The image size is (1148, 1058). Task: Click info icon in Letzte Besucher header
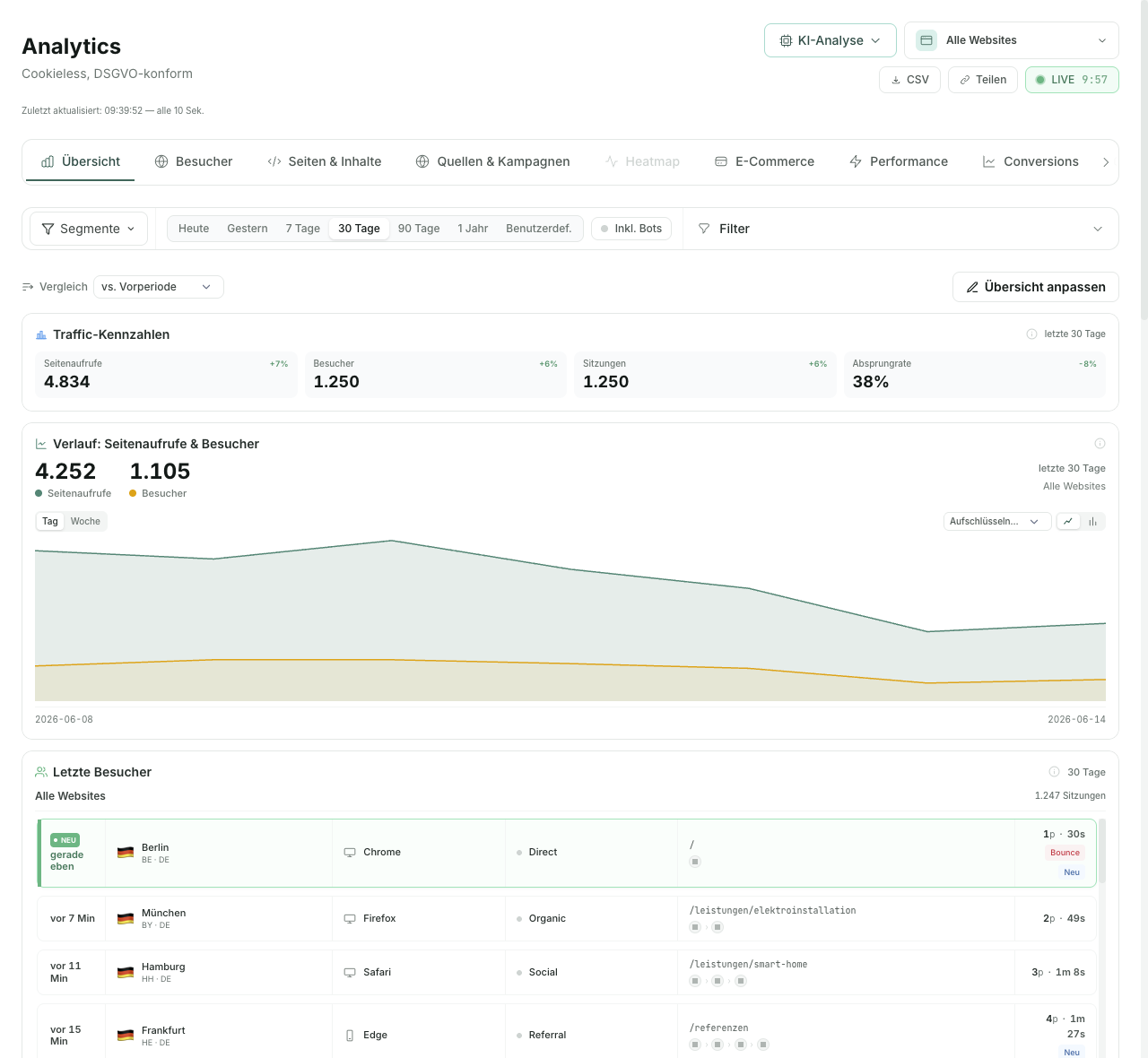(x=1055, y=772)
